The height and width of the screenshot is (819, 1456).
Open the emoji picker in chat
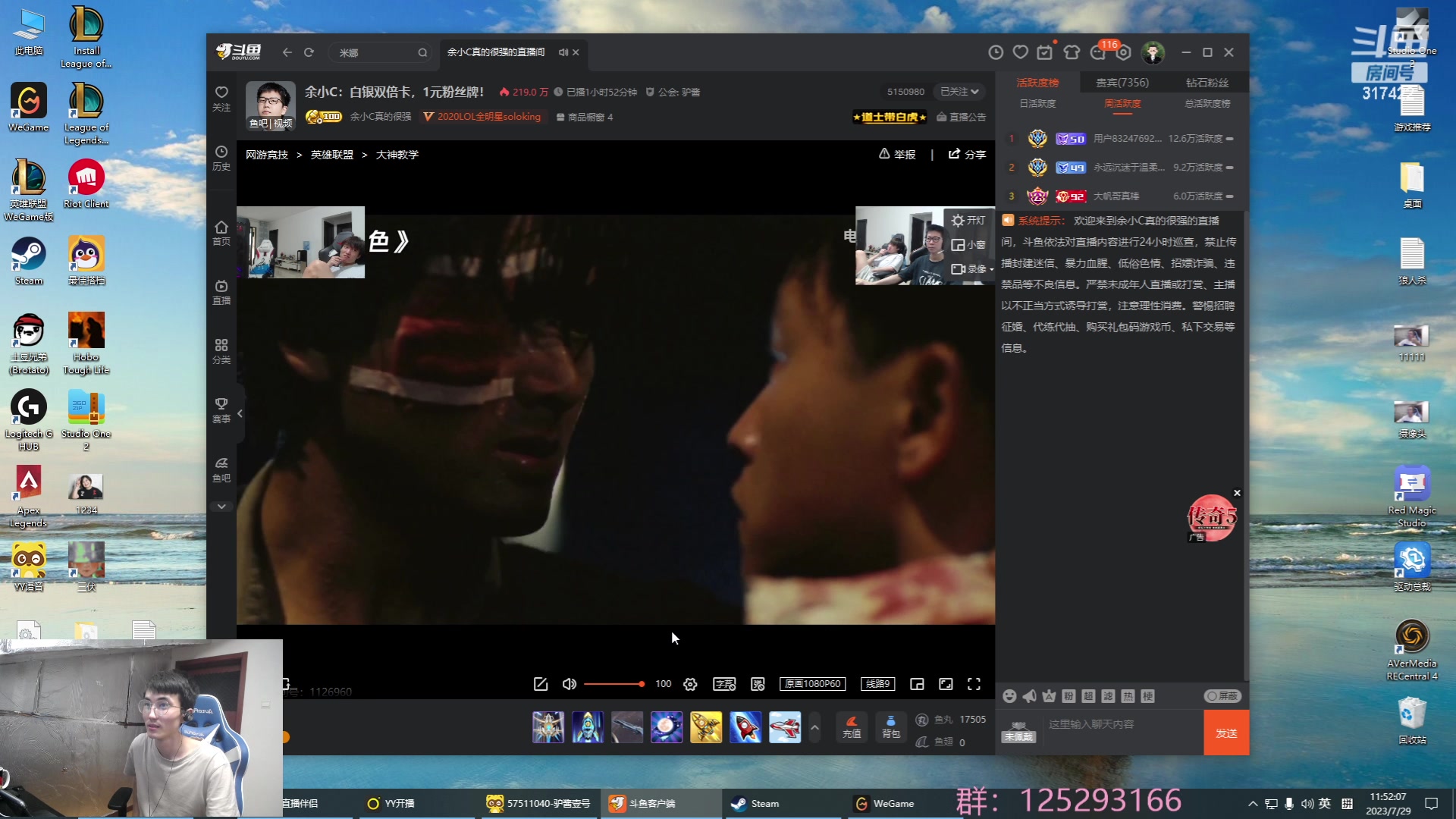1009,696
